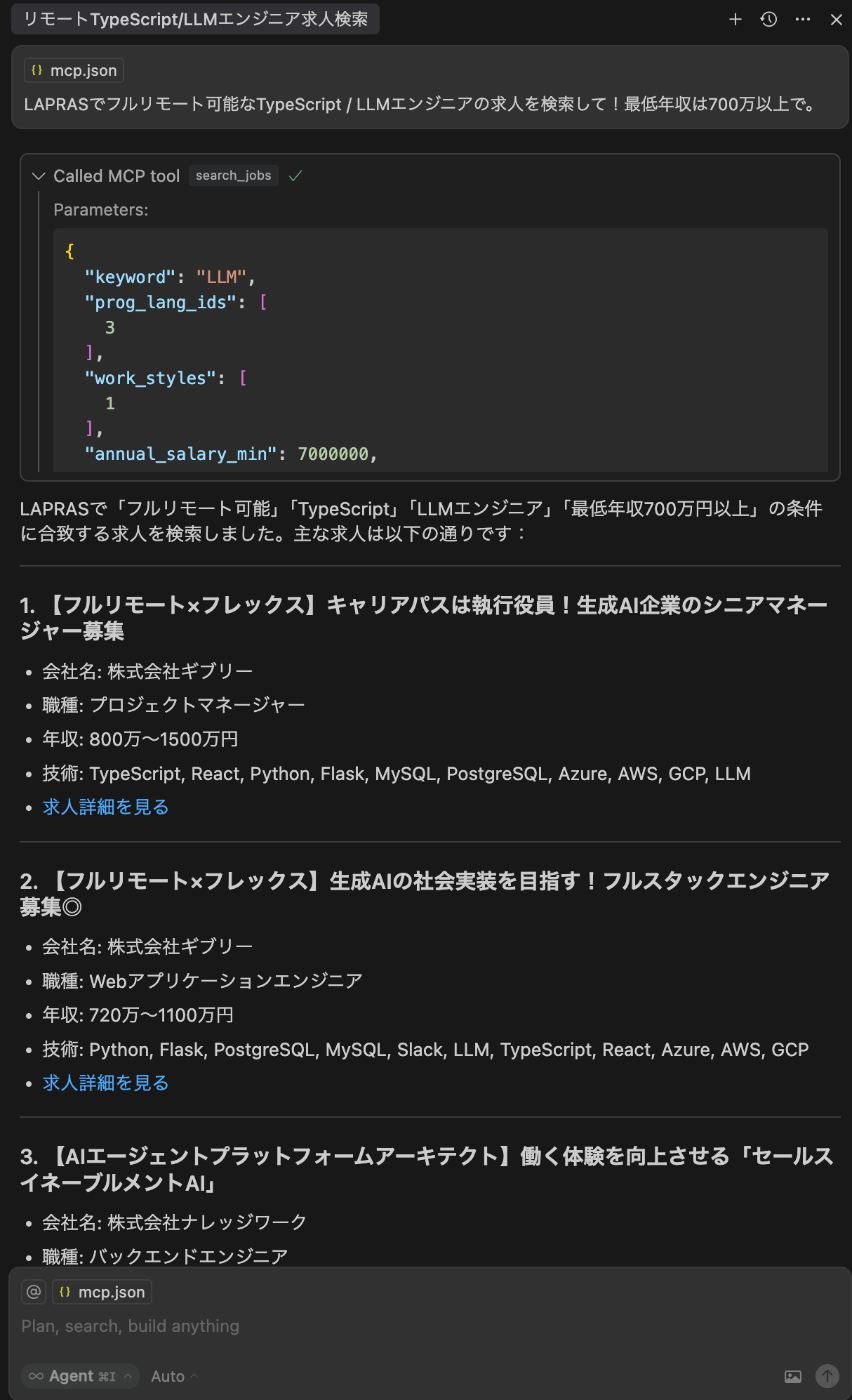Open the Auto model dropdown
Image resolution: width=852 pixels, height=1400 pixels.
click(174, 1376)
